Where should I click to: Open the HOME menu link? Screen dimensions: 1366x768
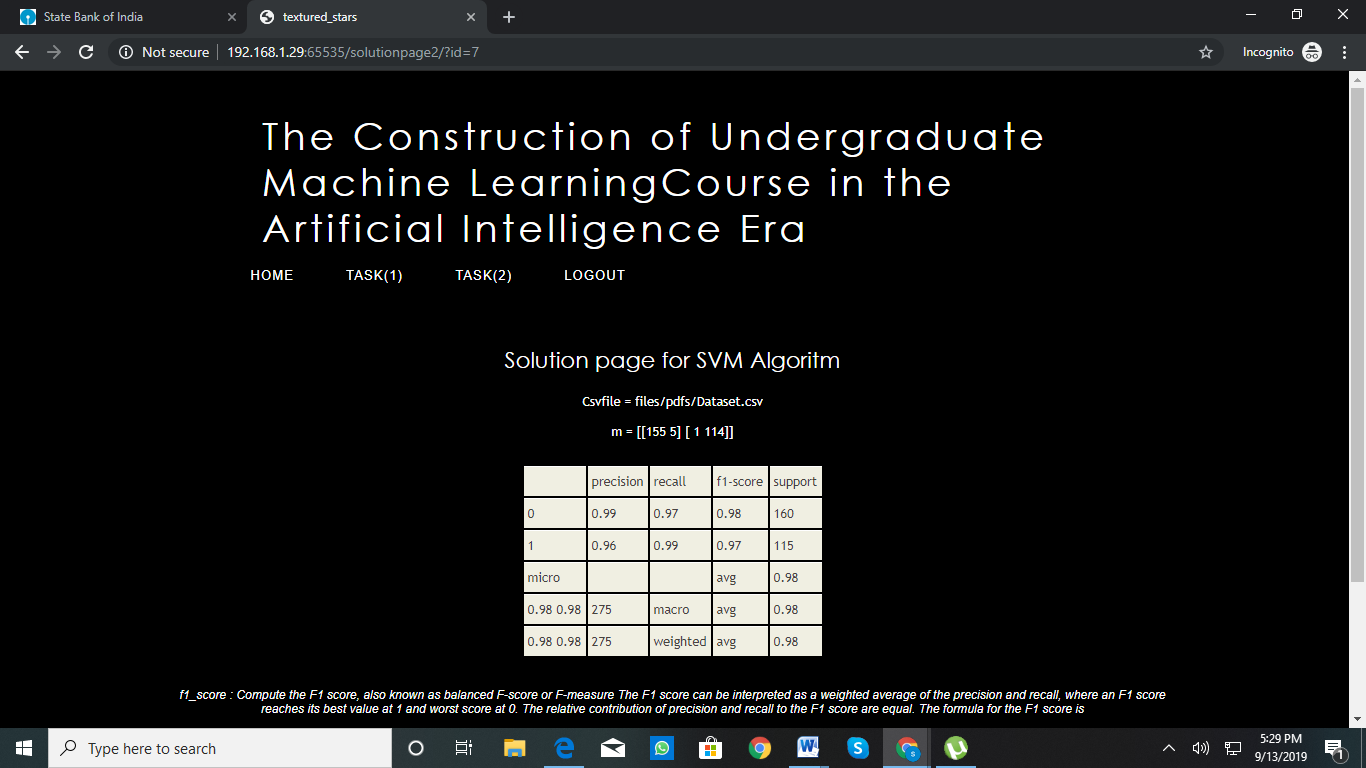click(x=272, y=275)
